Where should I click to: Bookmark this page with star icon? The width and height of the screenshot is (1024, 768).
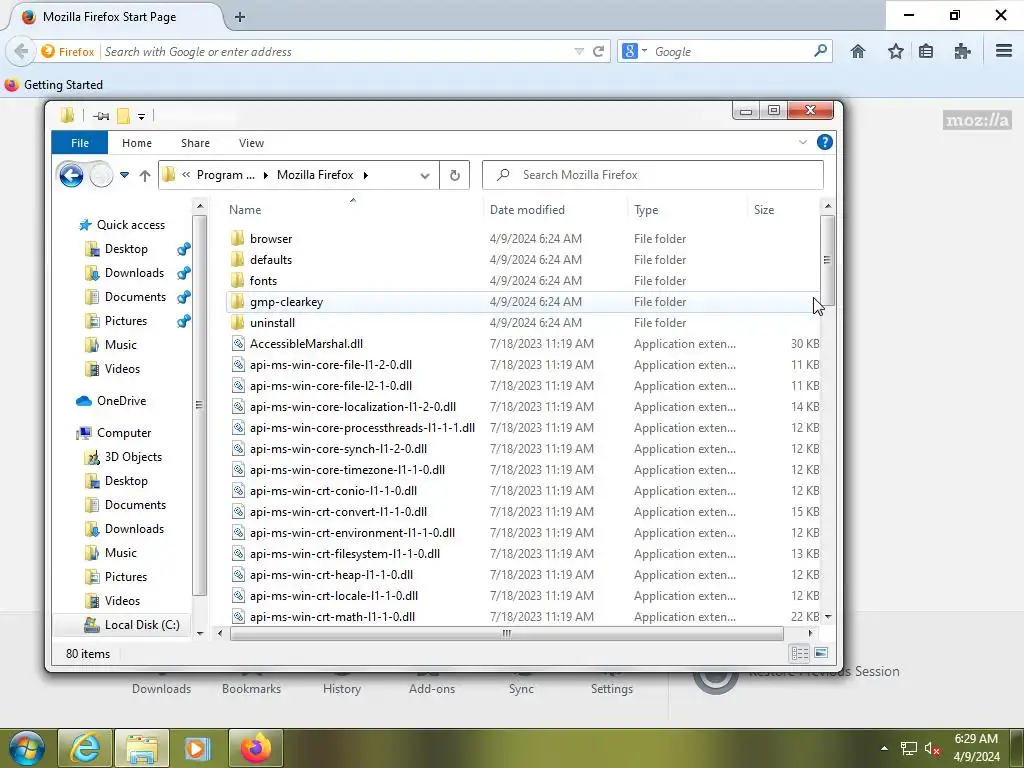(895, 52)
